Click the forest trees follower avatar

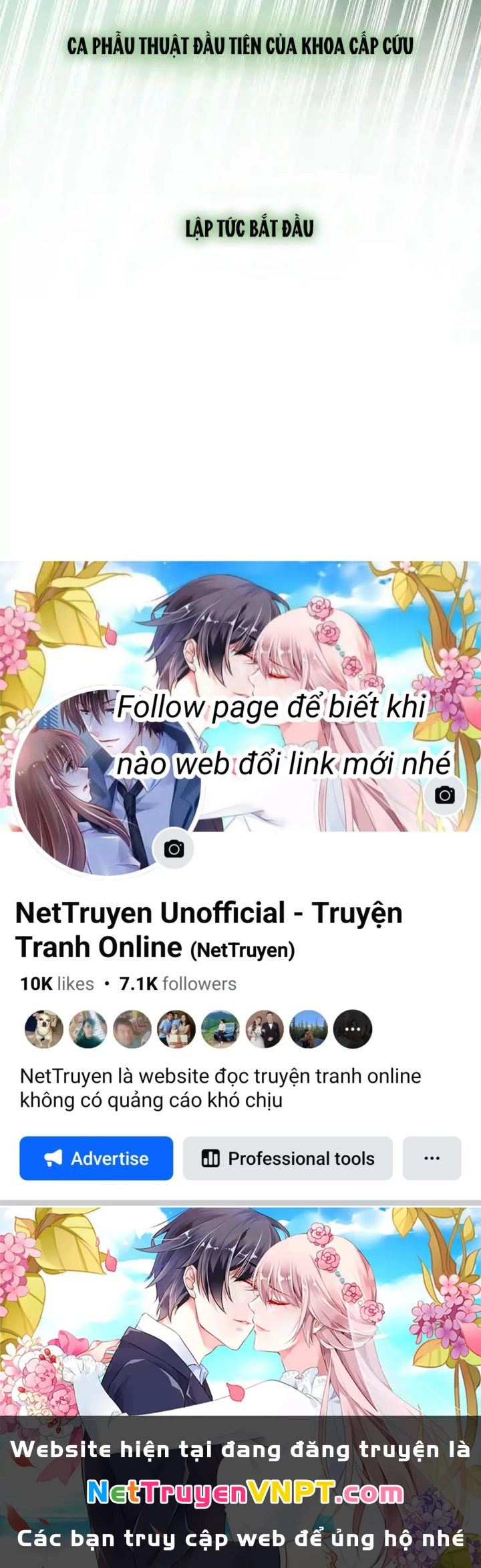click(309, 1029)
